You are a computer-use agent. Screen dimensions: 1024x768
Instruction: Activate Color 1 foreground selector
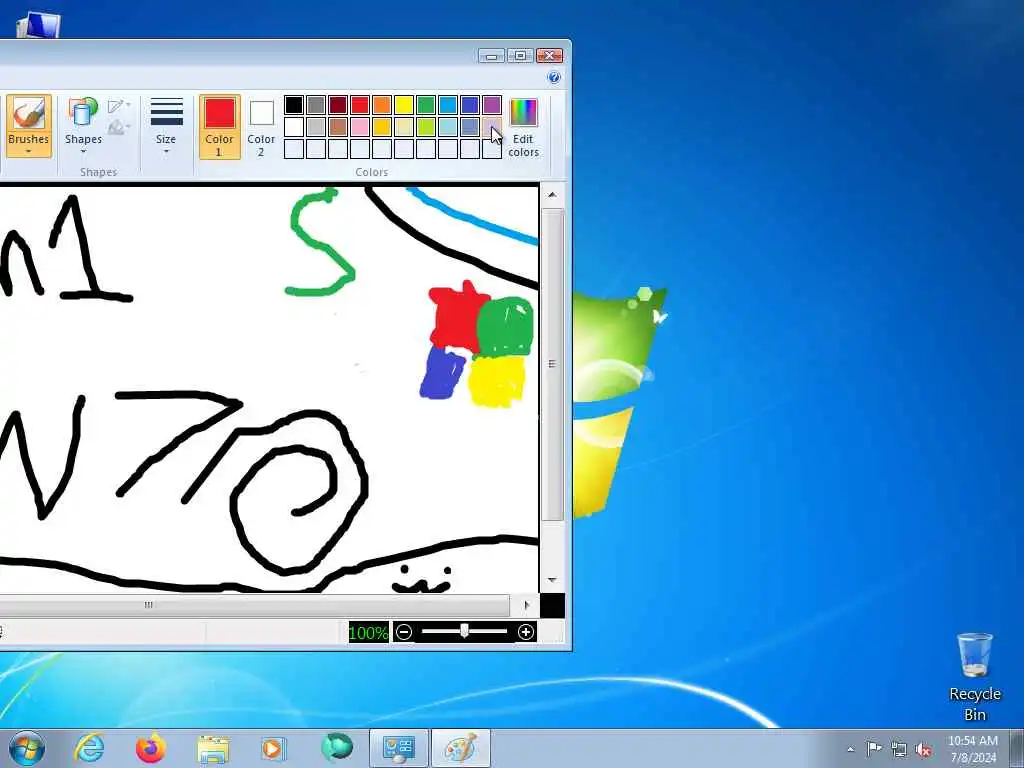coord(219,127)
